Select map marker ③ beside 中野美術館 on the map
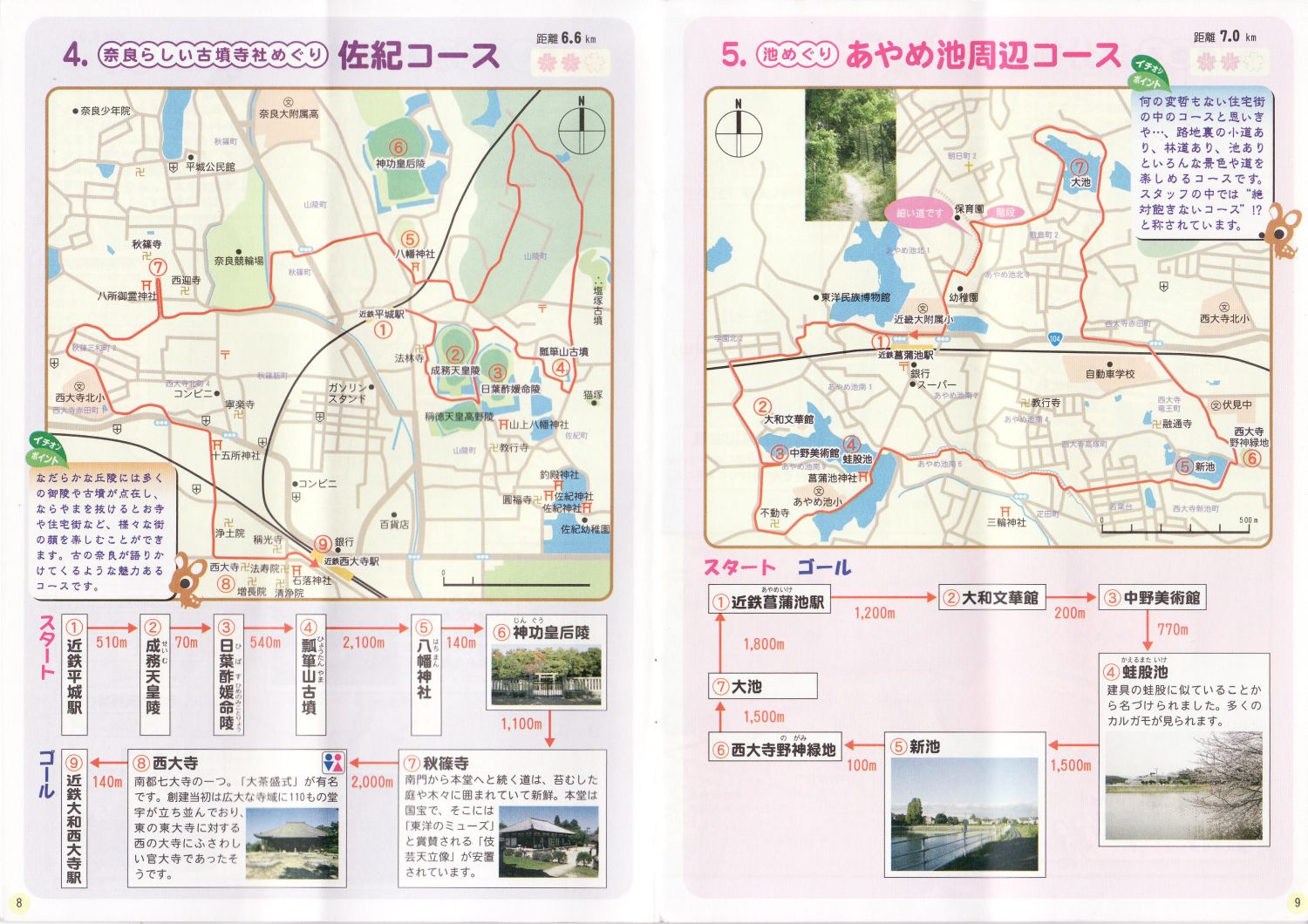This screenshot has height=924, width=1308. tap(779, 452)
